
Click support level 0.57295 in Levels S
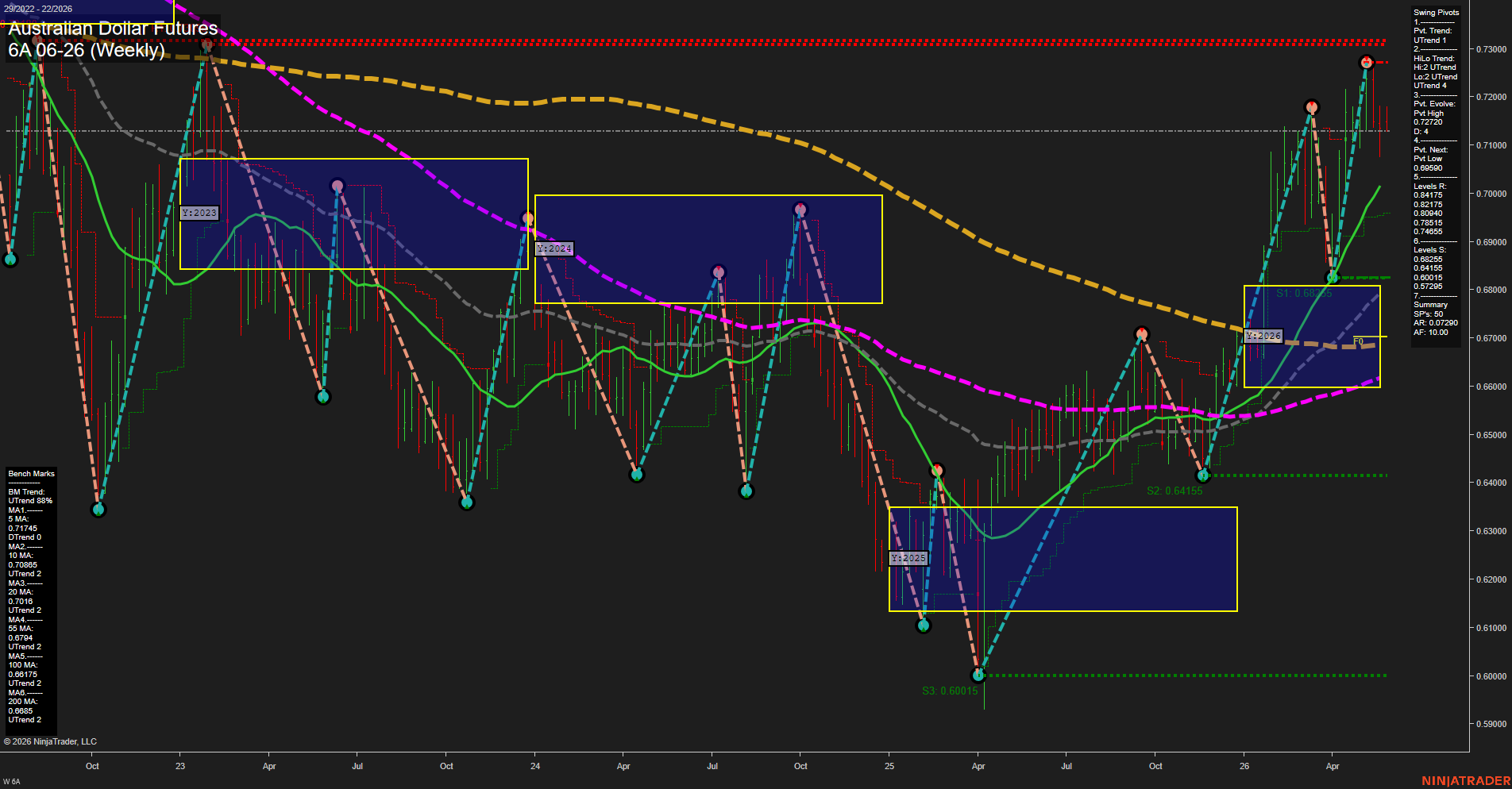(x=1428, y=287)
